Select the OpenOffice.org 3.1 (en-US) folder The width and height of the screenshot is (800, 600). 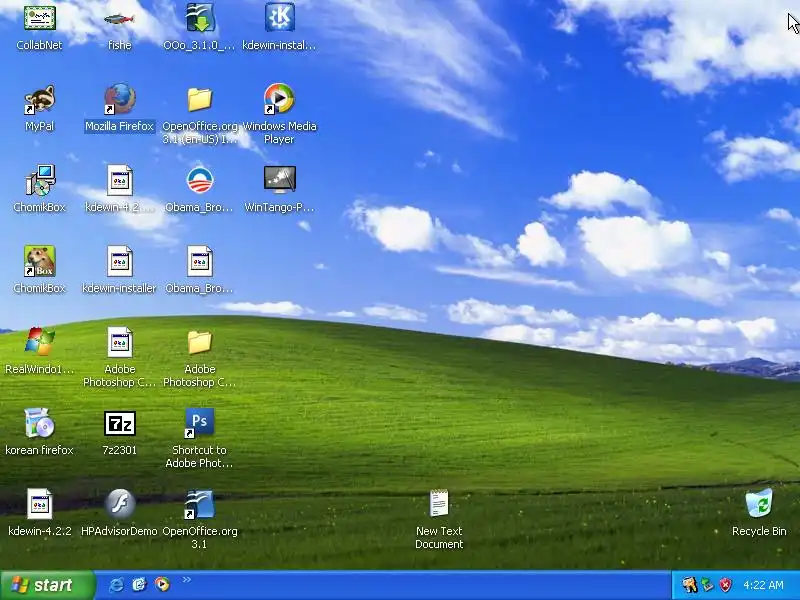pos(199,99)
